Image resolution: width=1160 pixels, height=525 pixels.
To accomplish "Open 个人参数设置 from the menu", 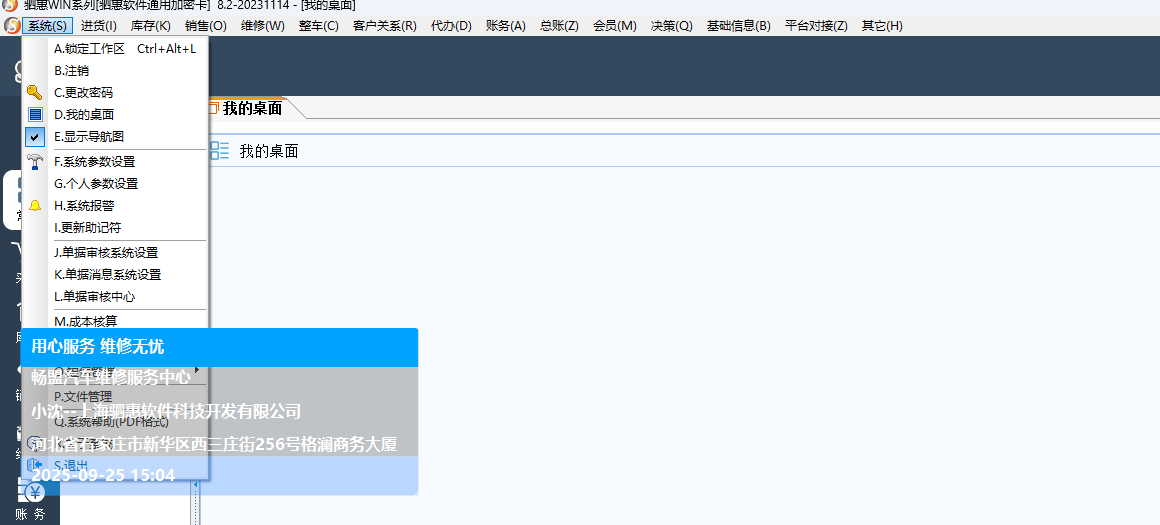I will 96,184.
